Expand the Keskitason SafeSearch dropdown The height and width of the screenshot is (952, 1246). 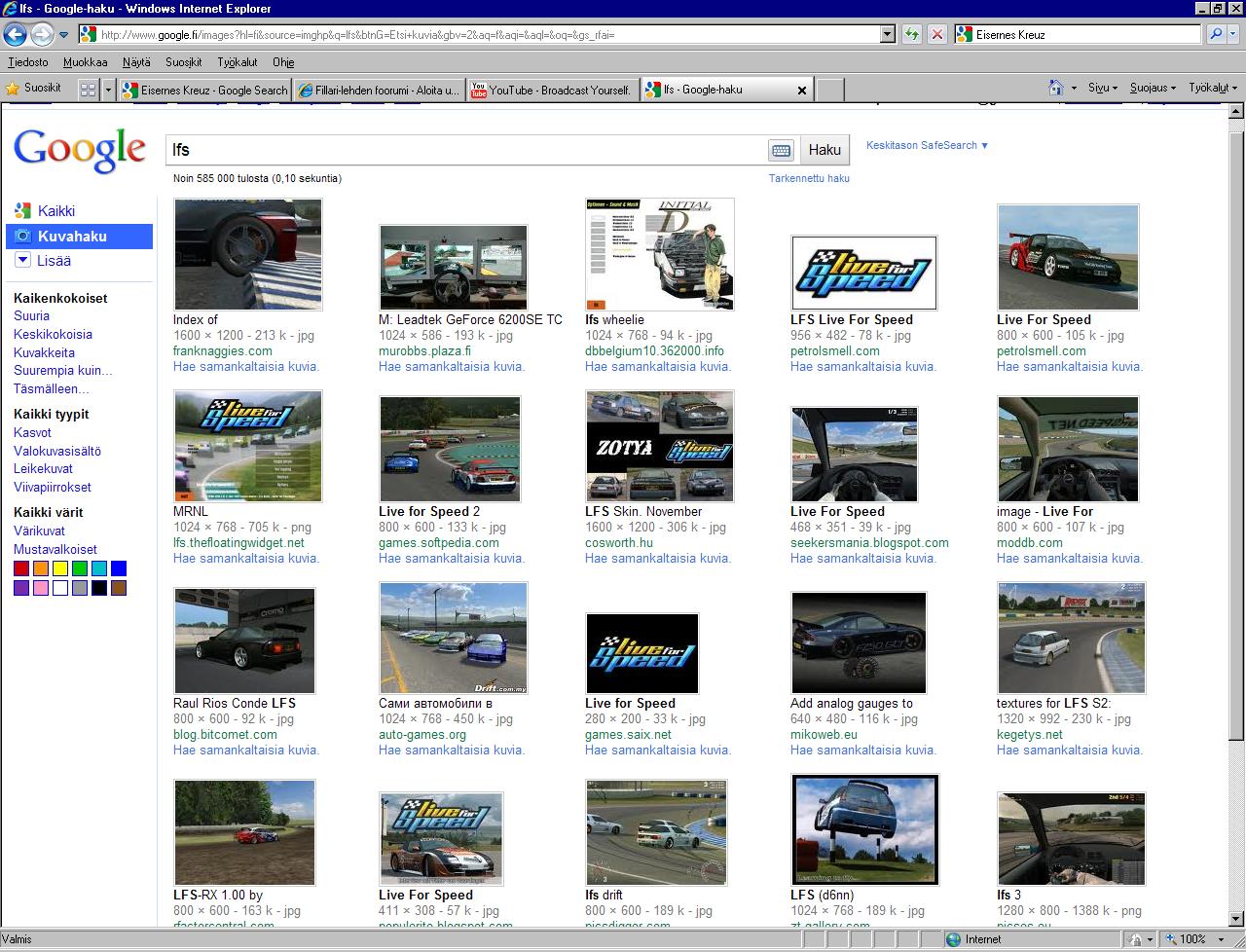pyautogui.click(x=927, y=145)
